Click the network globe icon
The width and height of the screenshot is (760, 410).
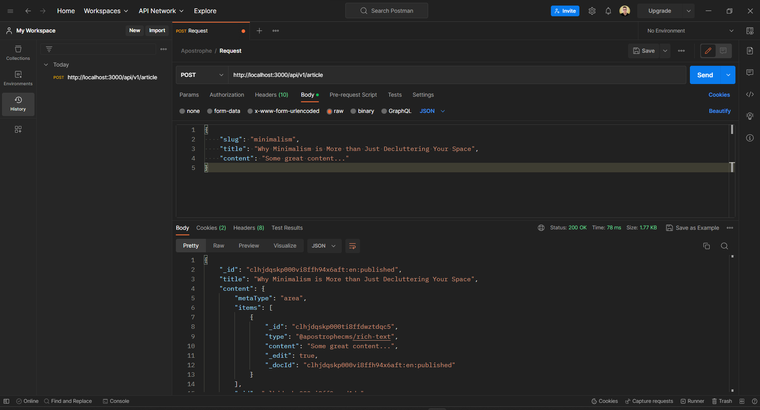pyautogui.click(x=541, y=228)
